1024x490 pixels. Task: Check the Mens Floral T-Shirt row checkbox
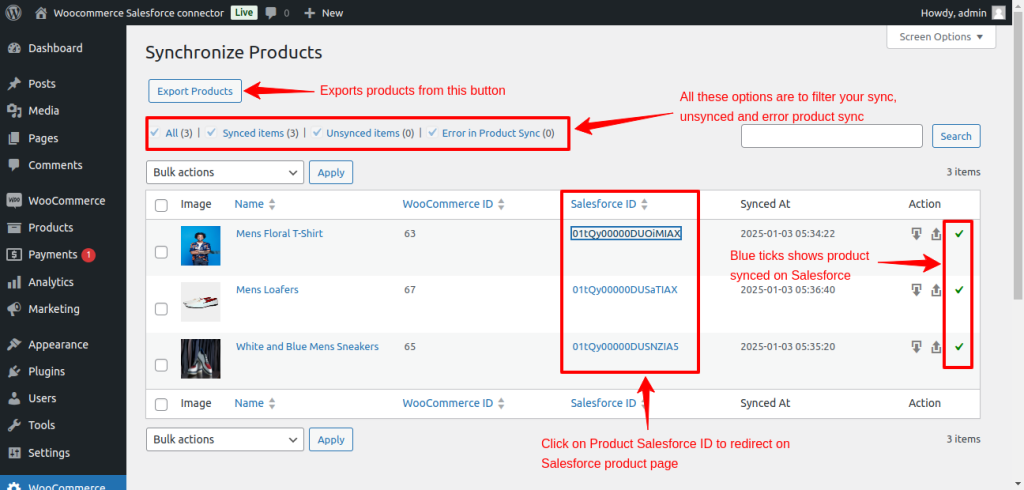pyautogui.click(x=161, y=252)
